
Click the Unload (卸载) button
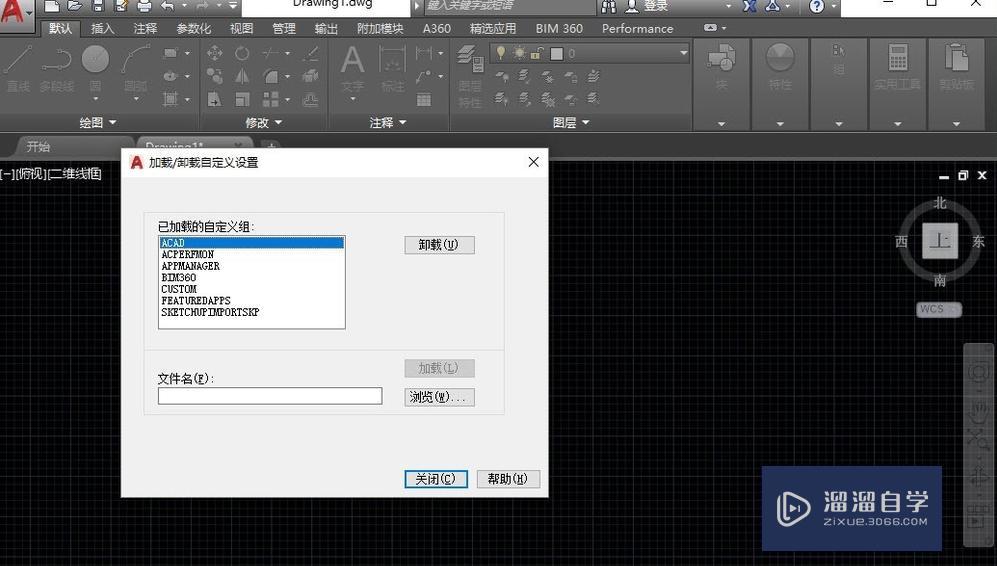439,245
